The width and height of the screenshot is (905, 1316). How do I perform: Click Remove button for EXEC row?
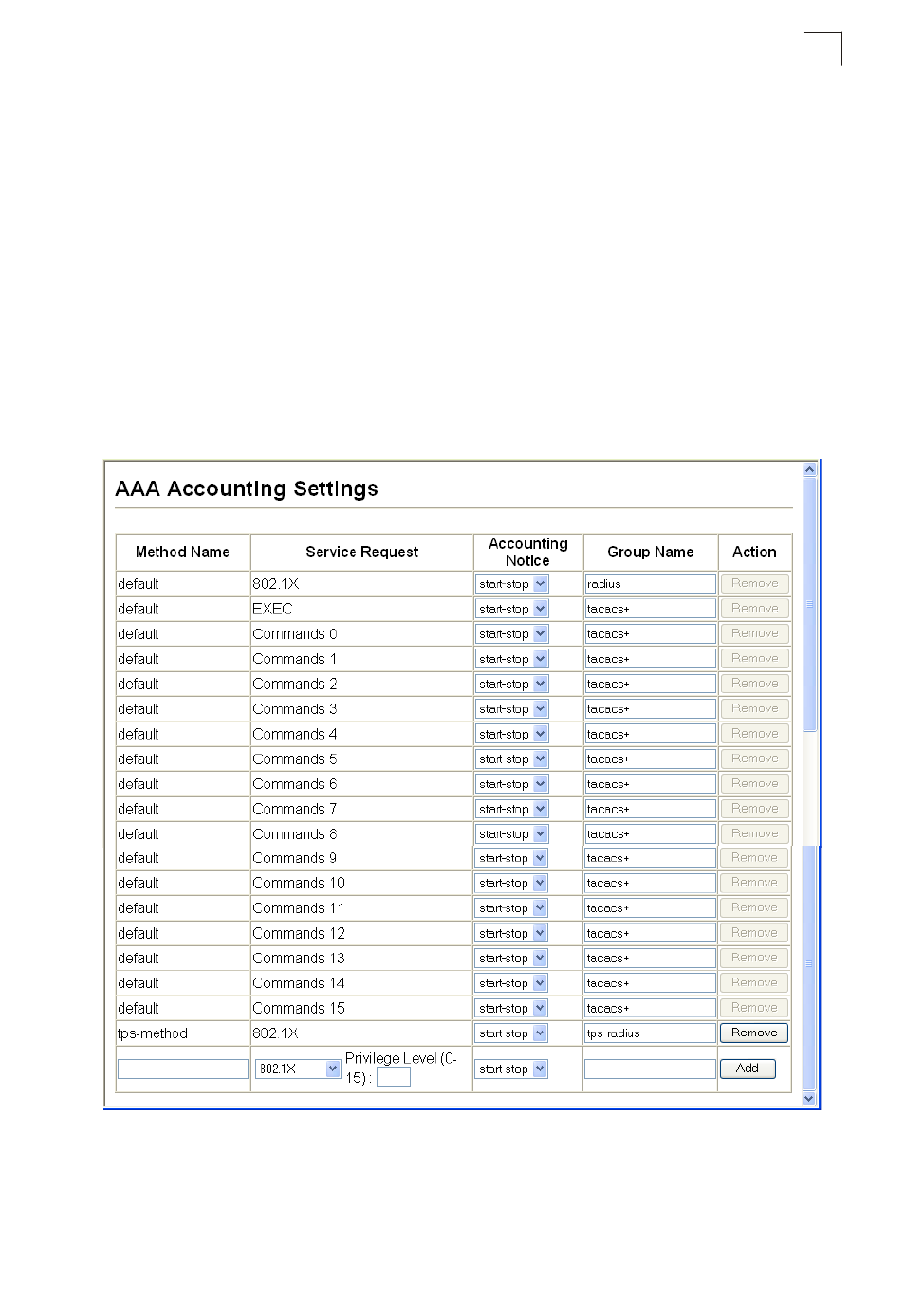click(754, 608)
